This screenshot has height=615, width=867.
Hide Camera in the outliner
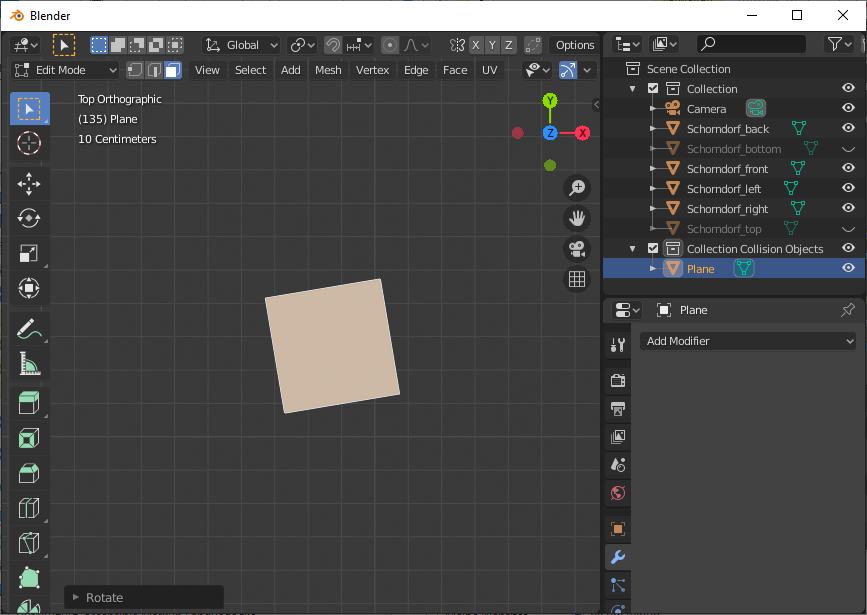click(x=848, y=108)
